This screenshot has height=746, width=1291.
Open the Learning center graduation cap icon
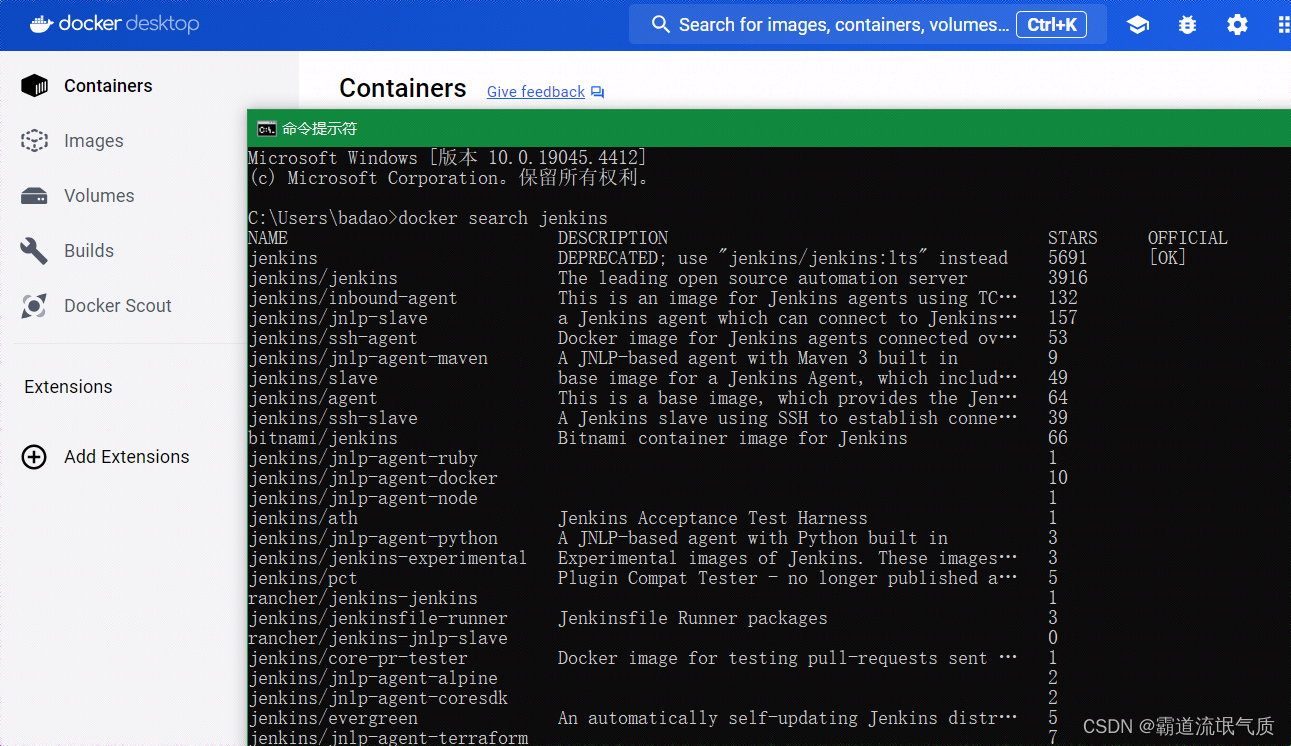tap(1138, 25)
